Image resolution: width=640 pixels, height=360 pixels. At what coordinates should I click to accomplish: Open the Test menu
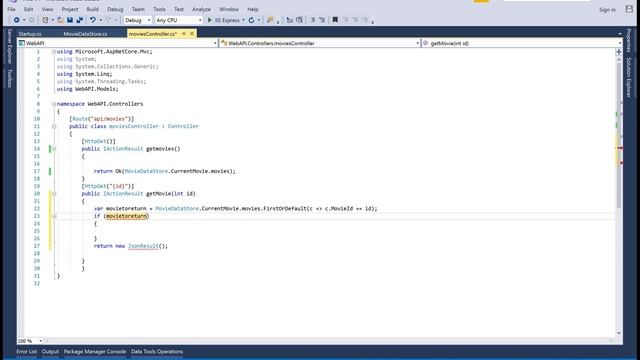pyautogui.click(x=179, y=9)
